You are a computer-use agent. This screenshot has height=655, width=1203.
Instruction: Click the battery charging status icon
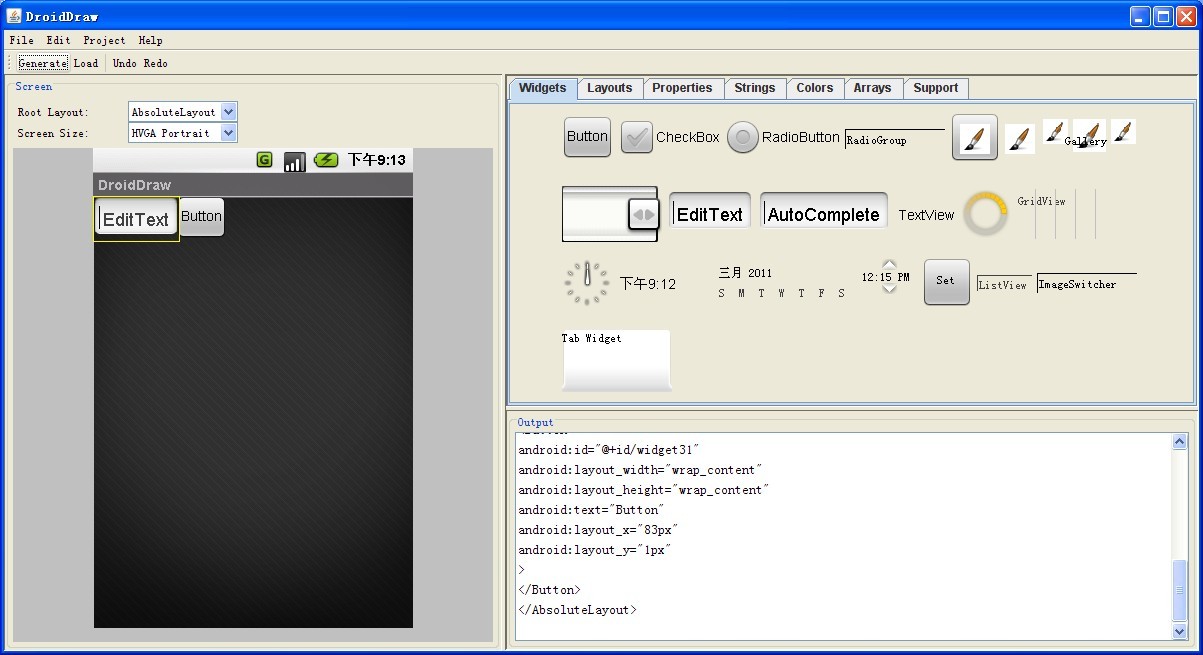pos(326,160)
